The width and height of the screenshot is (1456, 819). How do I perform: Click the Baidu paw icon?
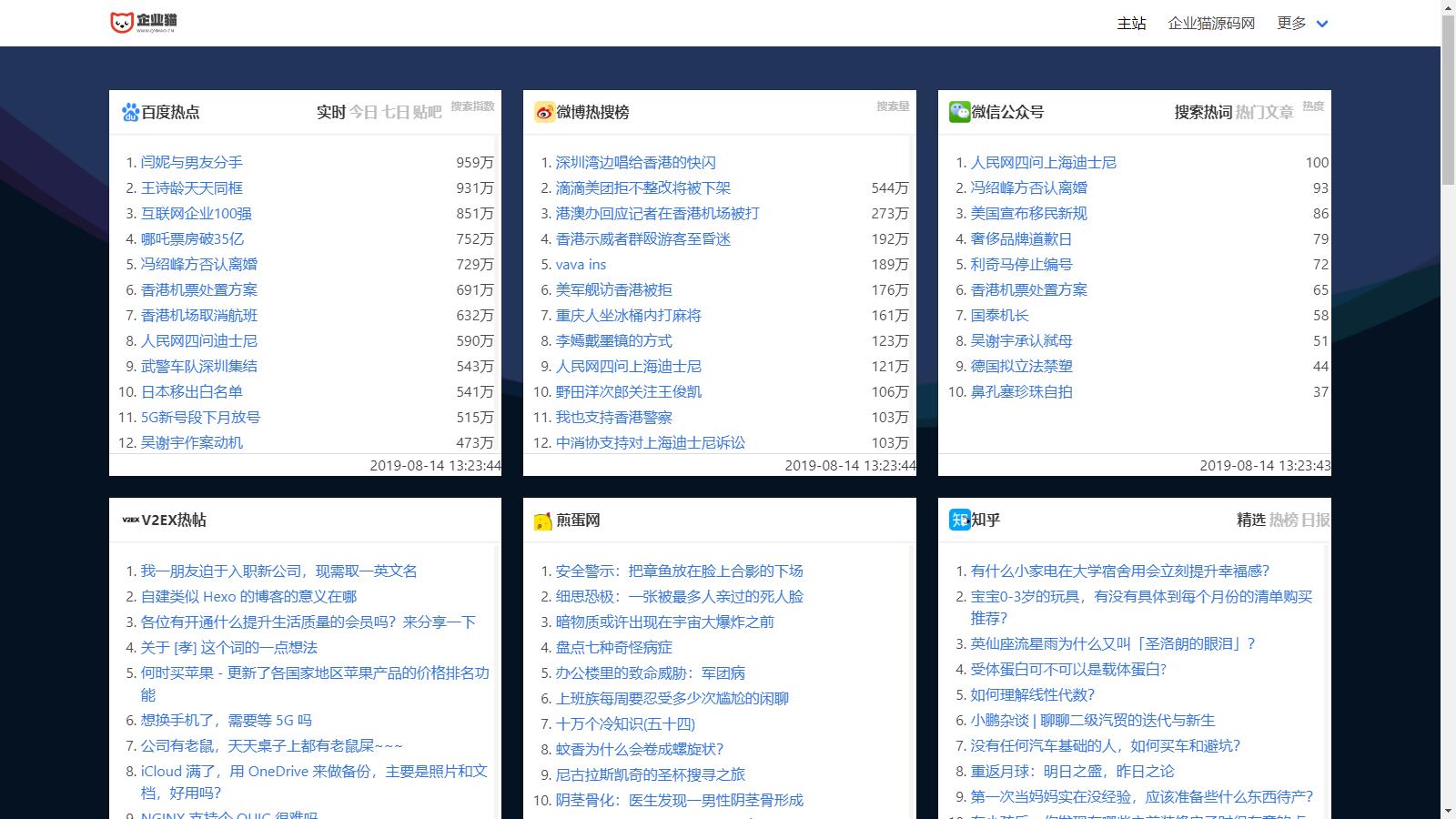tap(130, 112)
